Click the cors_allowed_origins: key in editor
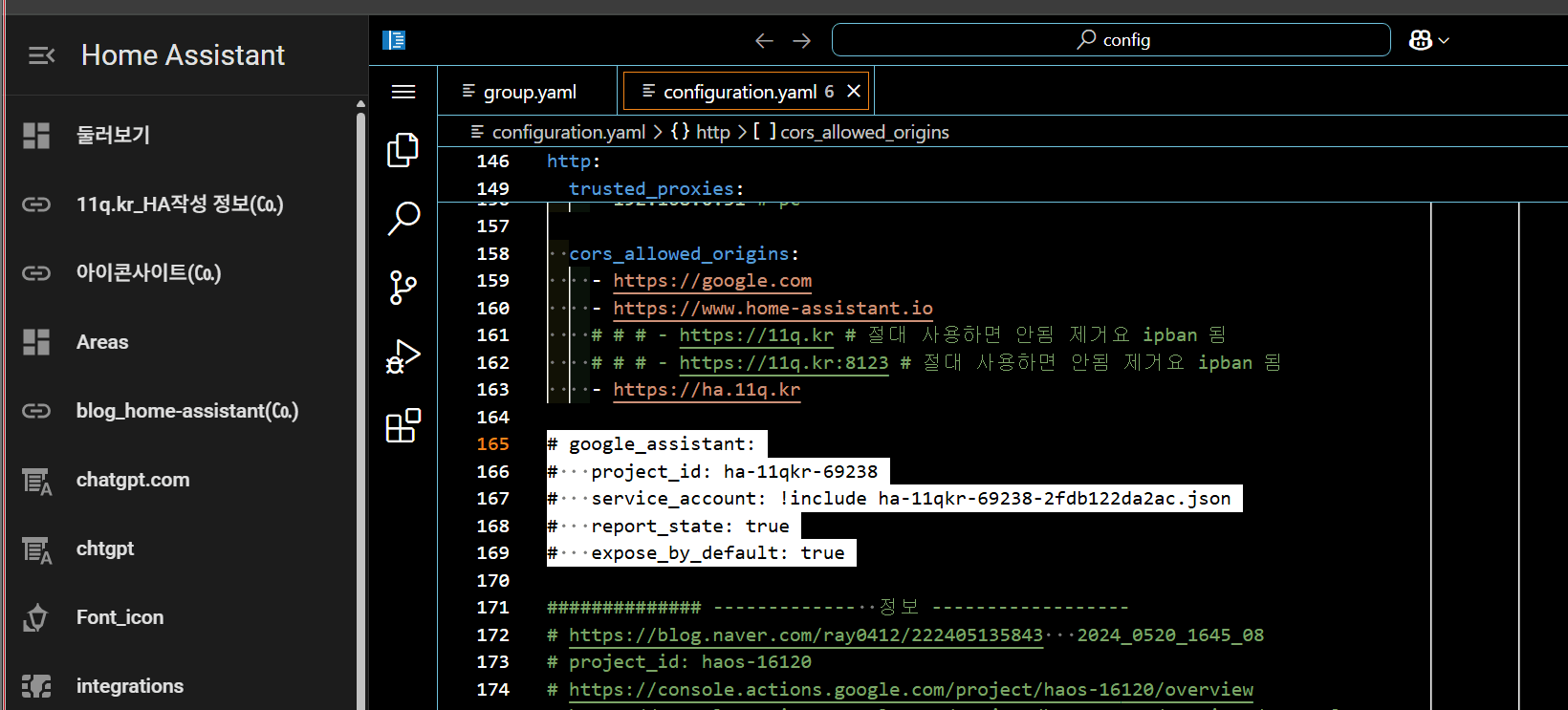The image size is (1568, 710). coord(684,254)
